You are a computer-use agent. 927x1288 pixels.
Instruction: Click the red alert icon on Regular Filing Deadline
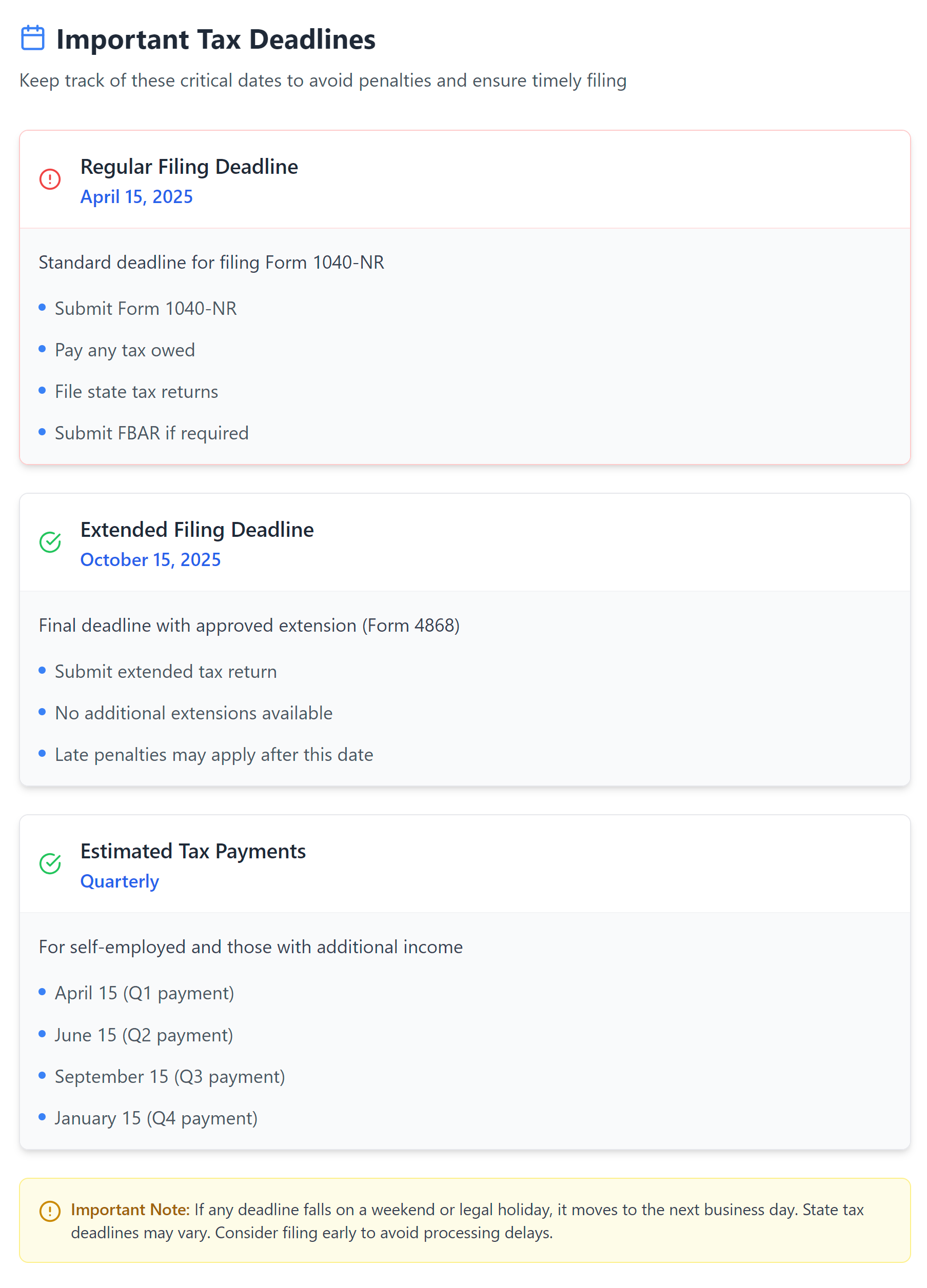50,179
